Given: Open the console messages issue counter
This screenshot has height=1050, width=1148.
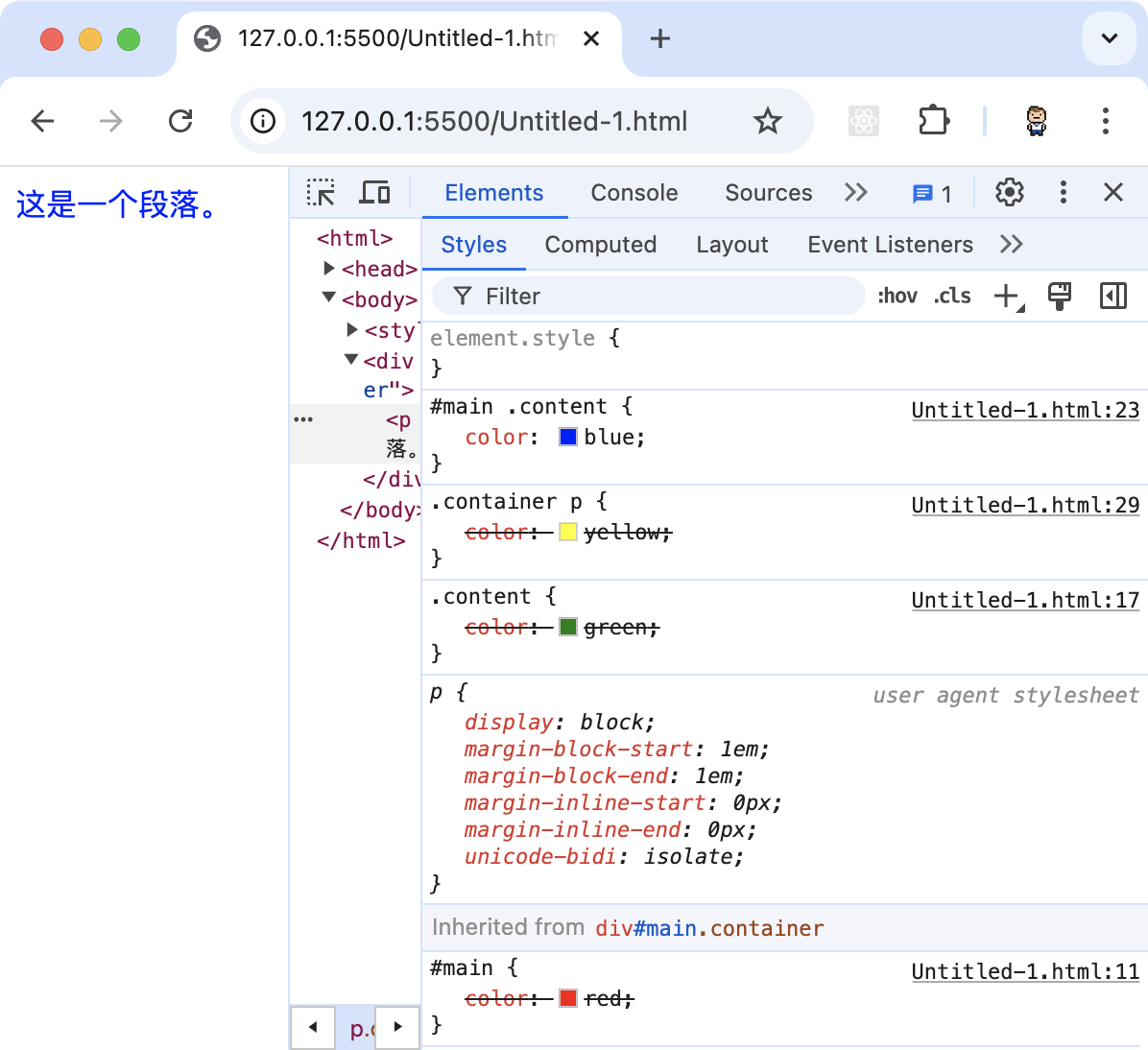Looking at the screenshot, I should [x=931, y=194].
